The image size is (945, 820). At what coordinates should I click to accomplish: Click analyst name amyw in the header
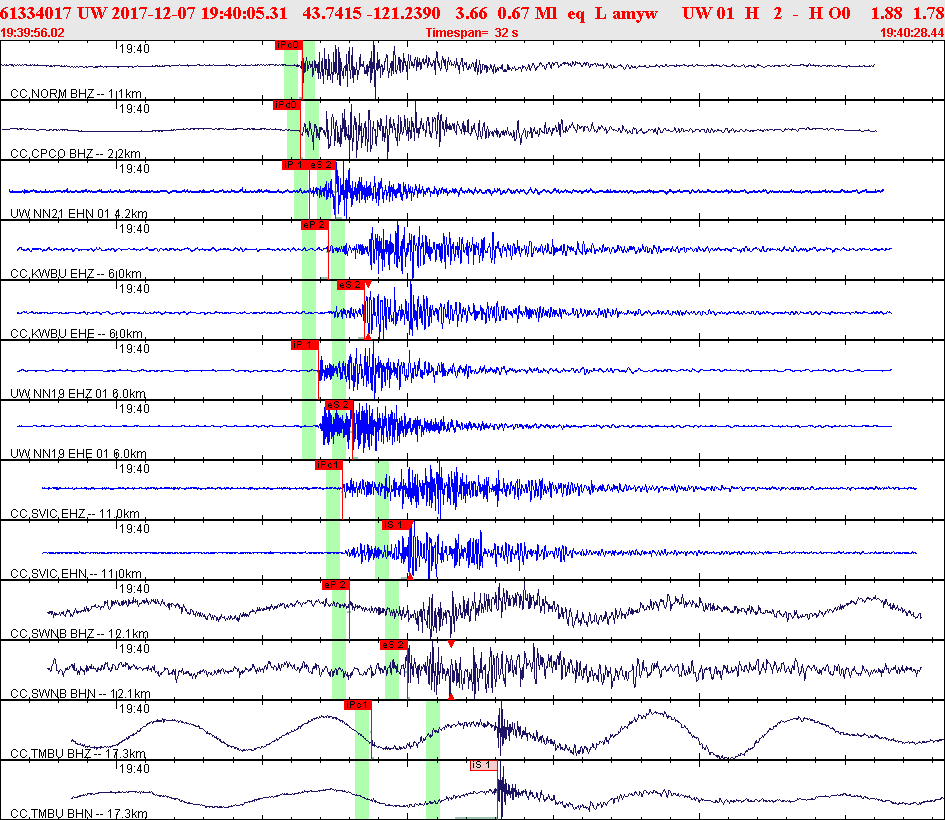pyautogui.click(x=635, y=13)
